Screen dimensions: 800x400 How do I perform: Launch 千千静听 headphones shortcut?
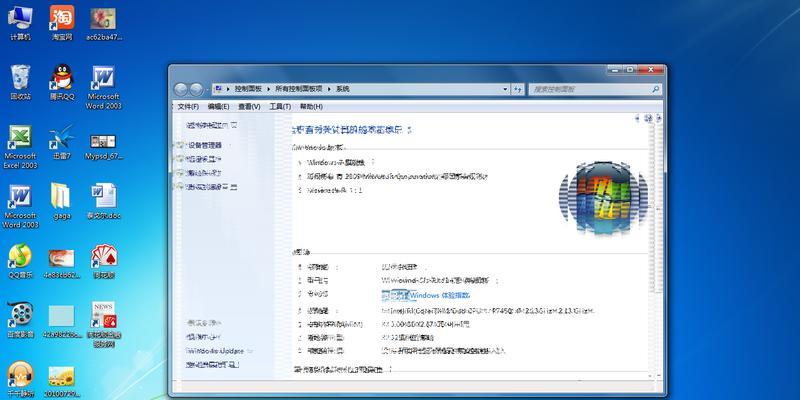click(x=20, y=380)
